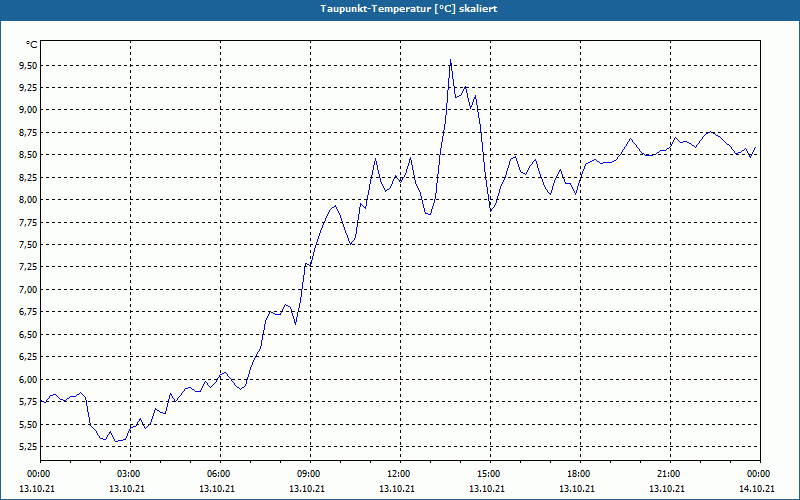Click the '6,00' y-axis value
Image resolution: width=800 pixels, height=500 pixels.
[29, 379]
